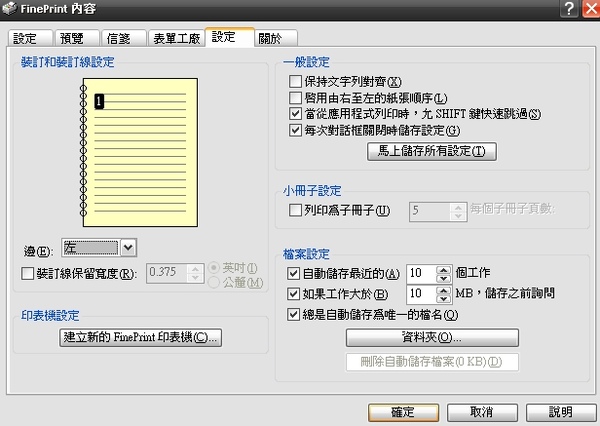Enable 保持文字列對齊 checkbox
Image resolution: width=600 pixels, height=426 pixels.
coord(295,82)
